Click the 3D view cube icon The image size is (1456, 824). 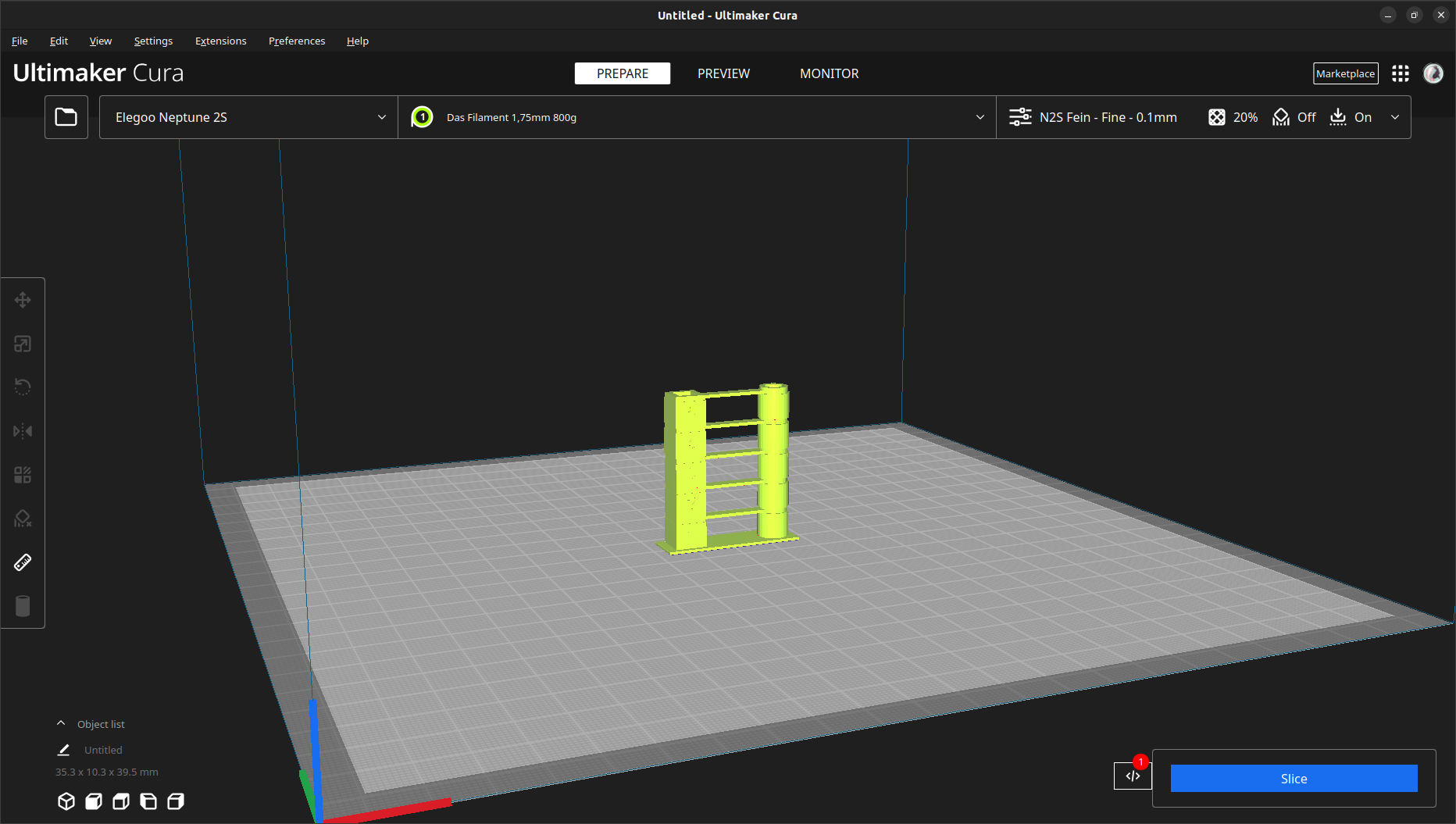tap(66, 801)
